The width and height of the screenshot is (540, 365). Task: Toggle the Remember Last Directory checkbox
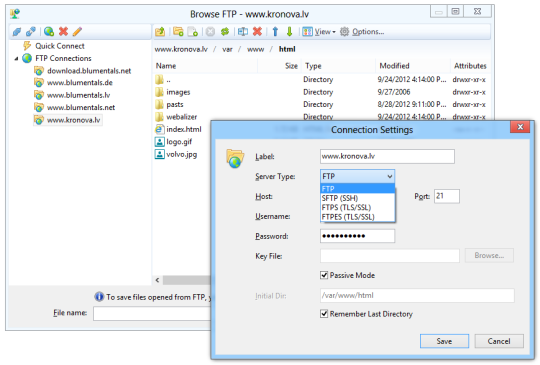(x=324, y=314)
